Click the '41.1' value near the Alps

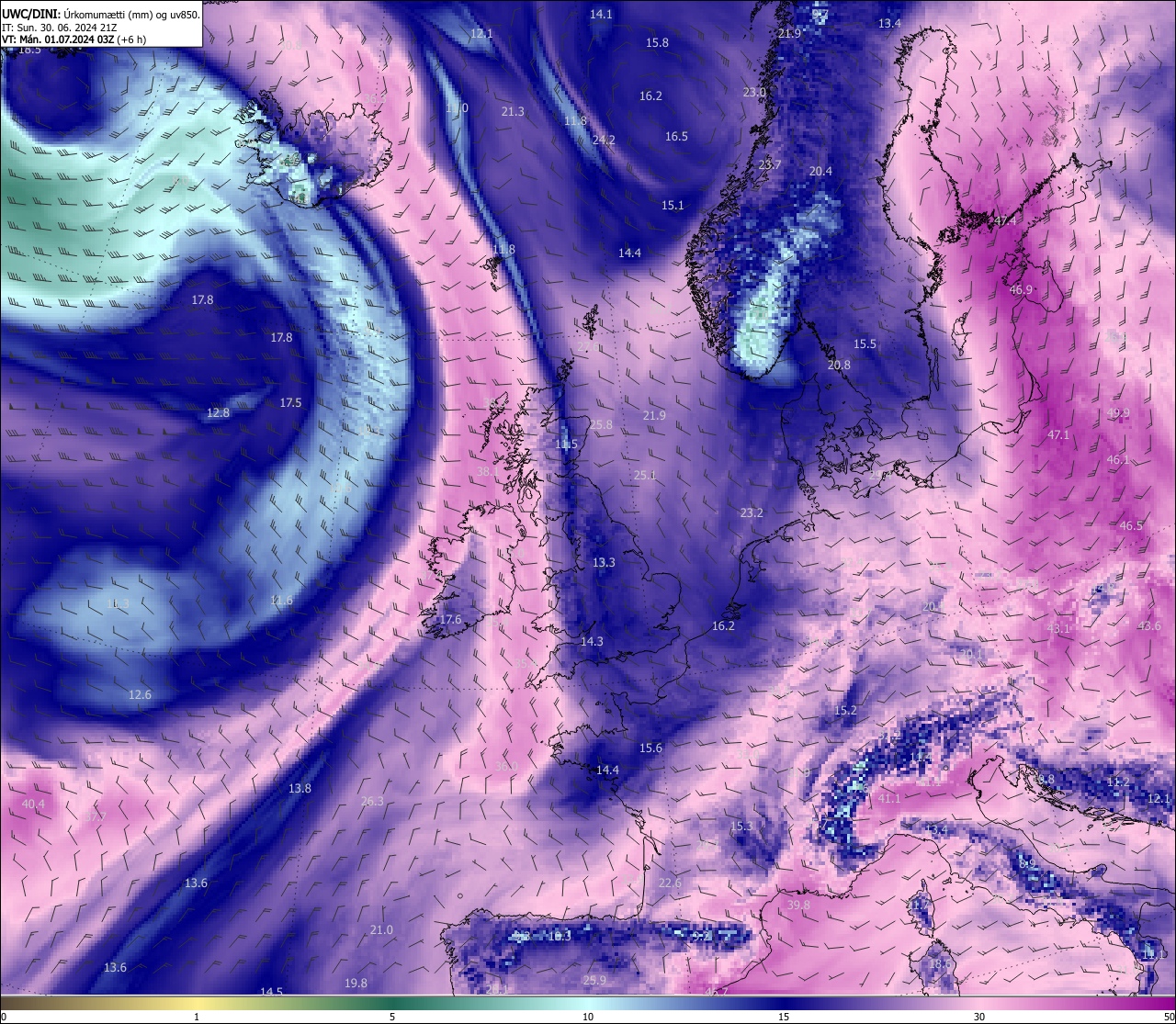click(889, 798)
